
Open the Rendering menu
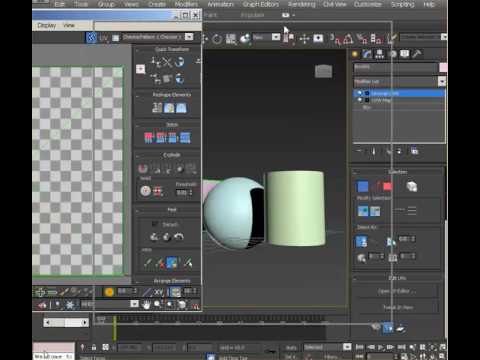click(302, 4)
